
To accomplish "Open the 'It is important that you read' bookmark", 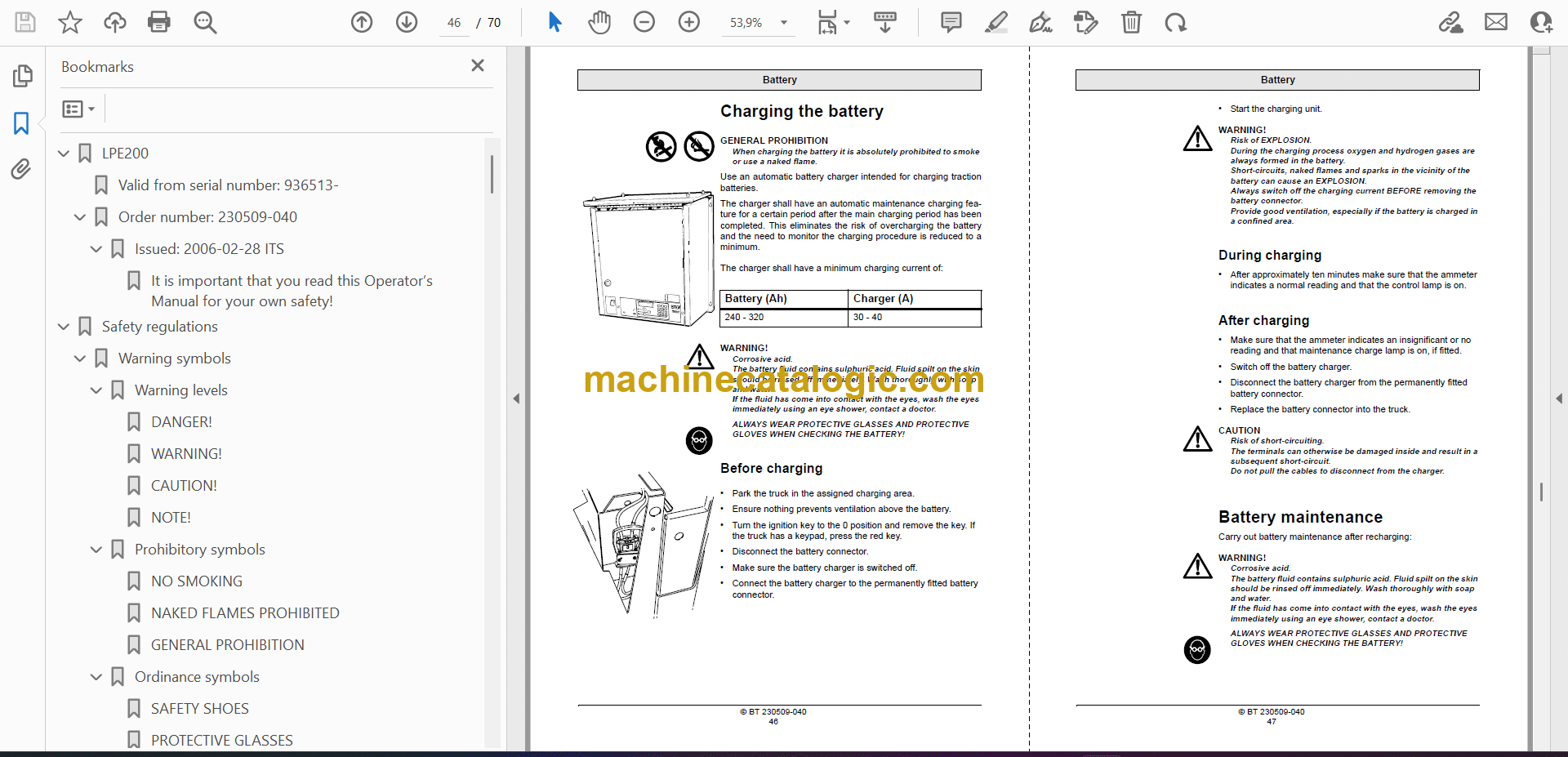I will pyautogui.click(x=292, y=291).
